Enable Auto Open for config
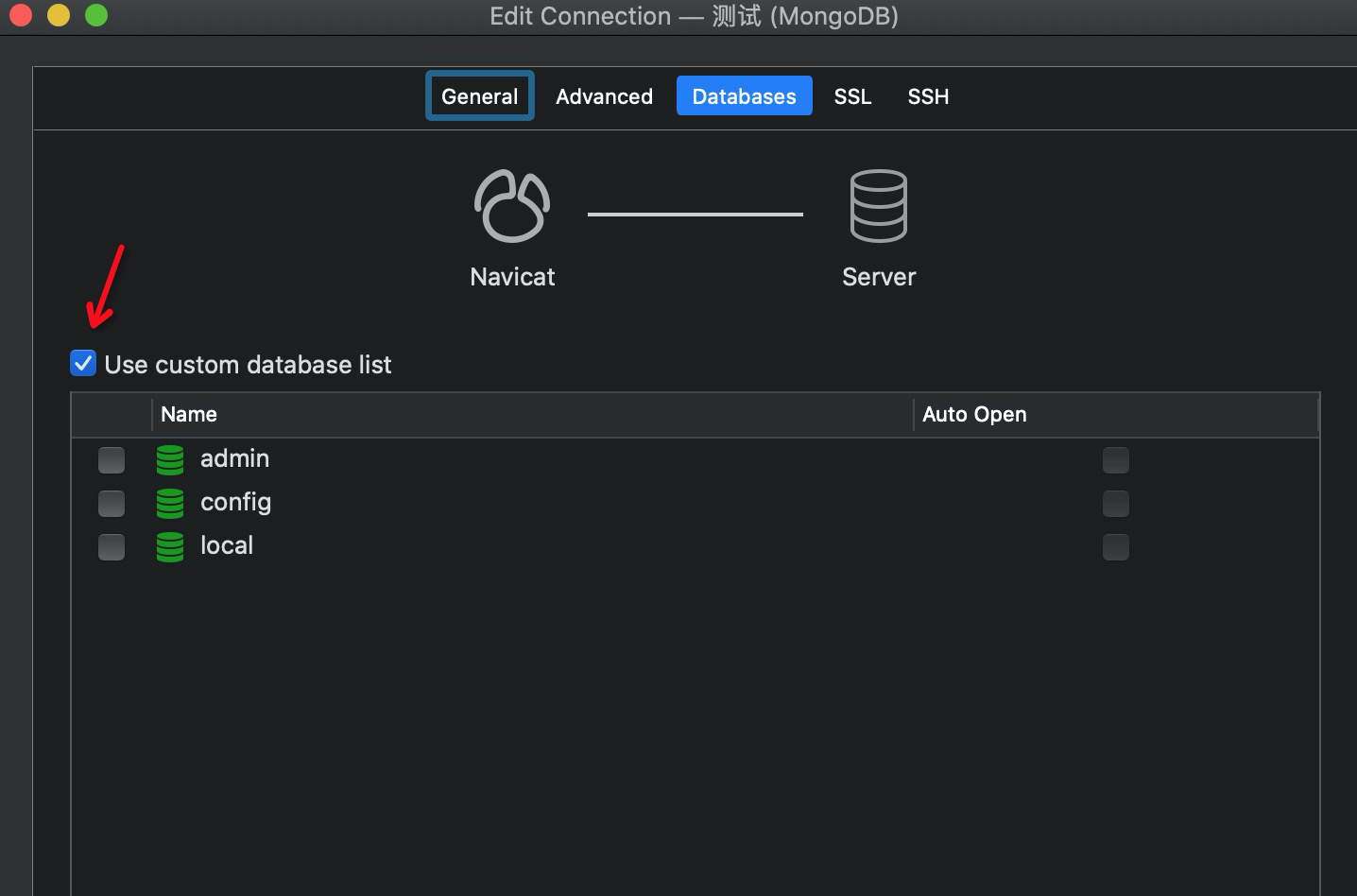The height and width of the screenshot is (896, 1357). point(1116,504)
